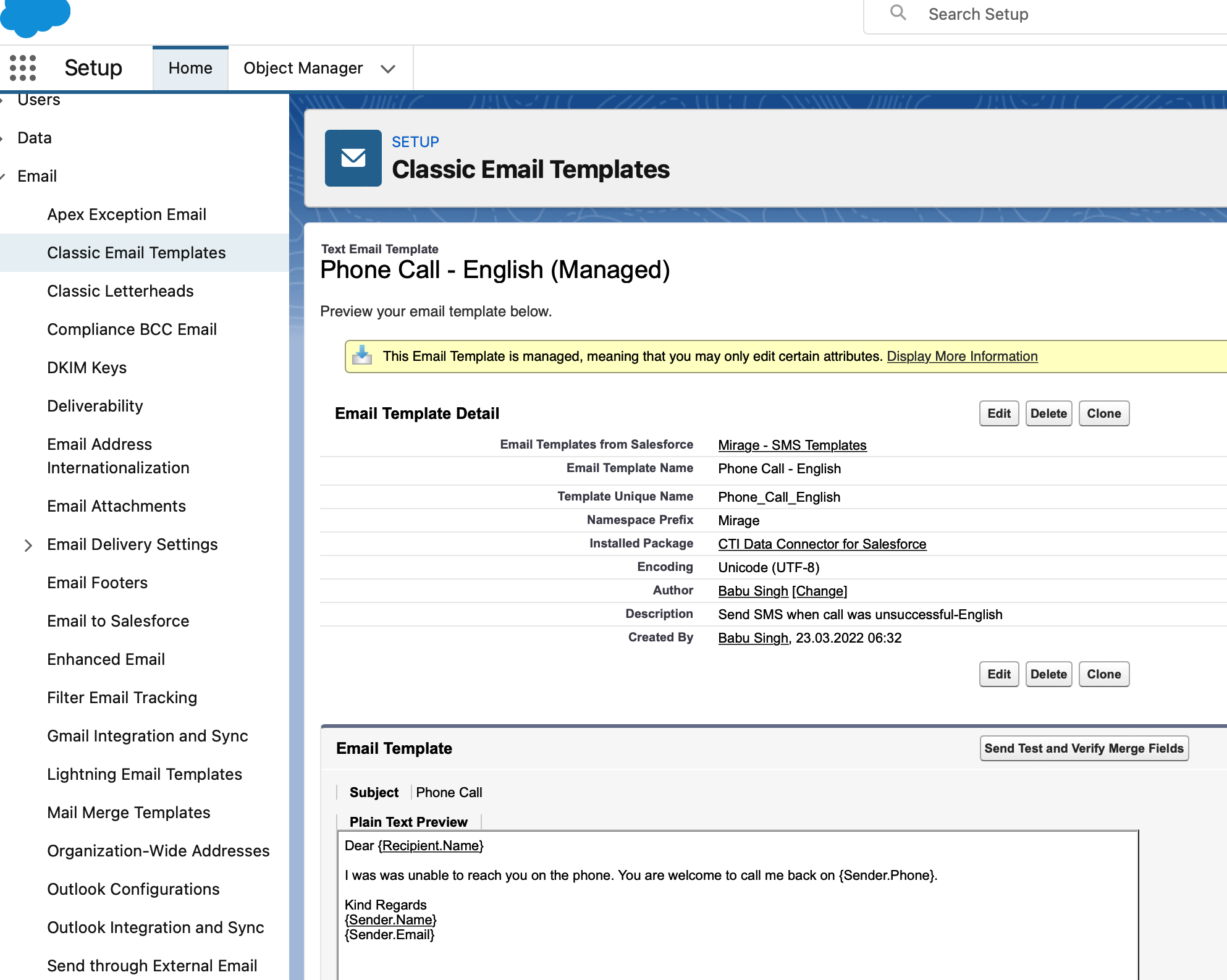
Task: Click the bottom Clone button
Action: [1104, 674]
